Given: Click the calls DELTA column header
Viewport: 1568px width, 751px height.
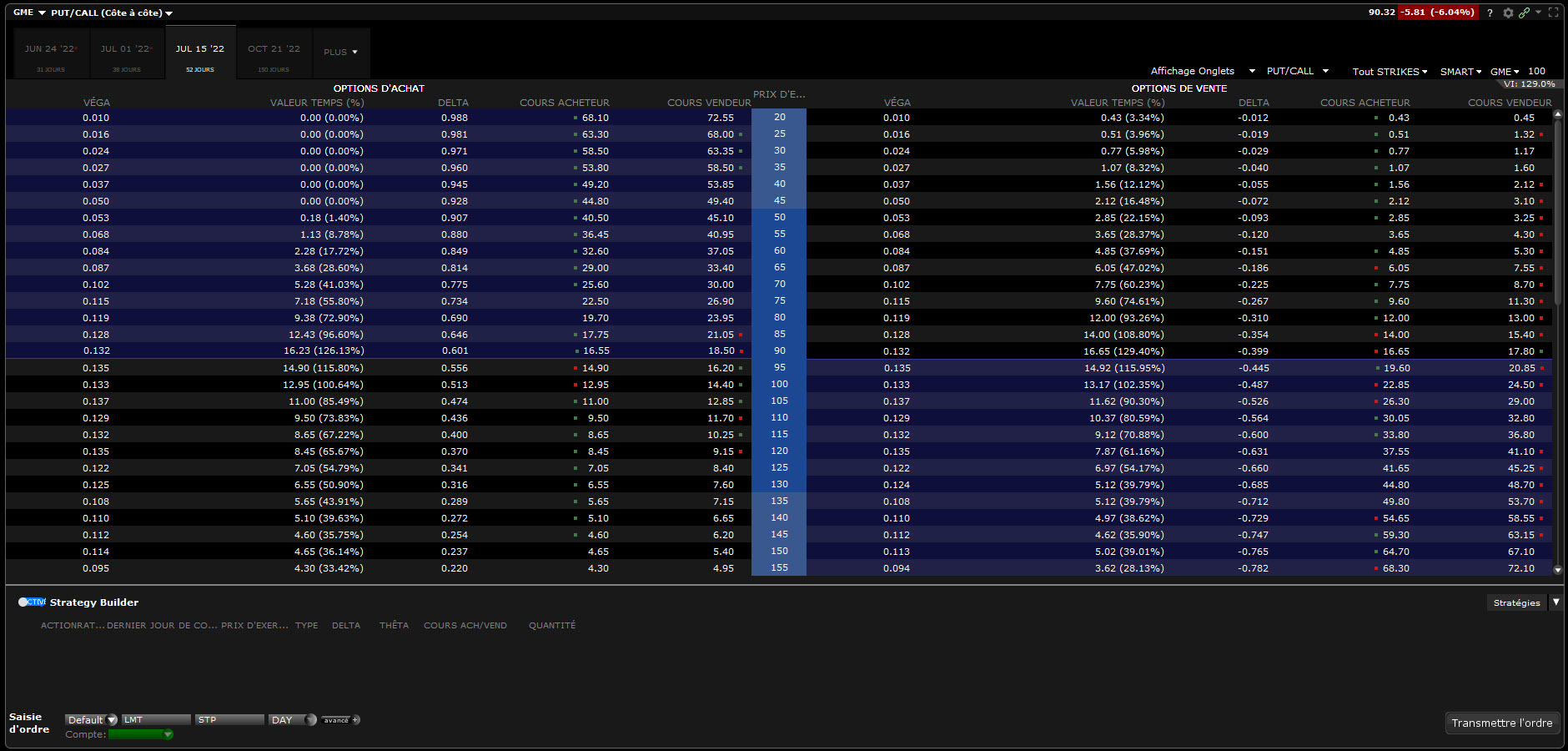Looking at the screenshot, I should point(453,103).
